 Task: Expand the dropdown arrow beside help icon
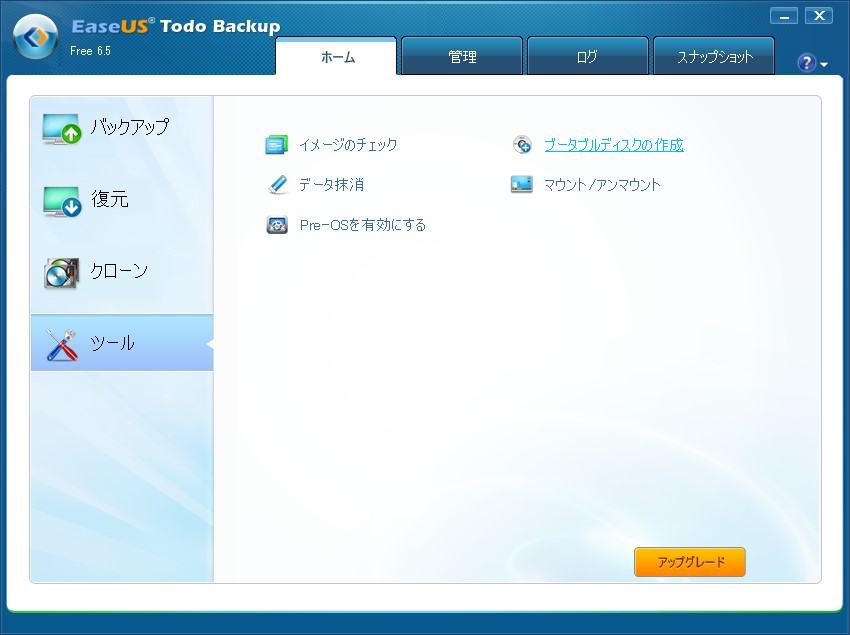824,65
